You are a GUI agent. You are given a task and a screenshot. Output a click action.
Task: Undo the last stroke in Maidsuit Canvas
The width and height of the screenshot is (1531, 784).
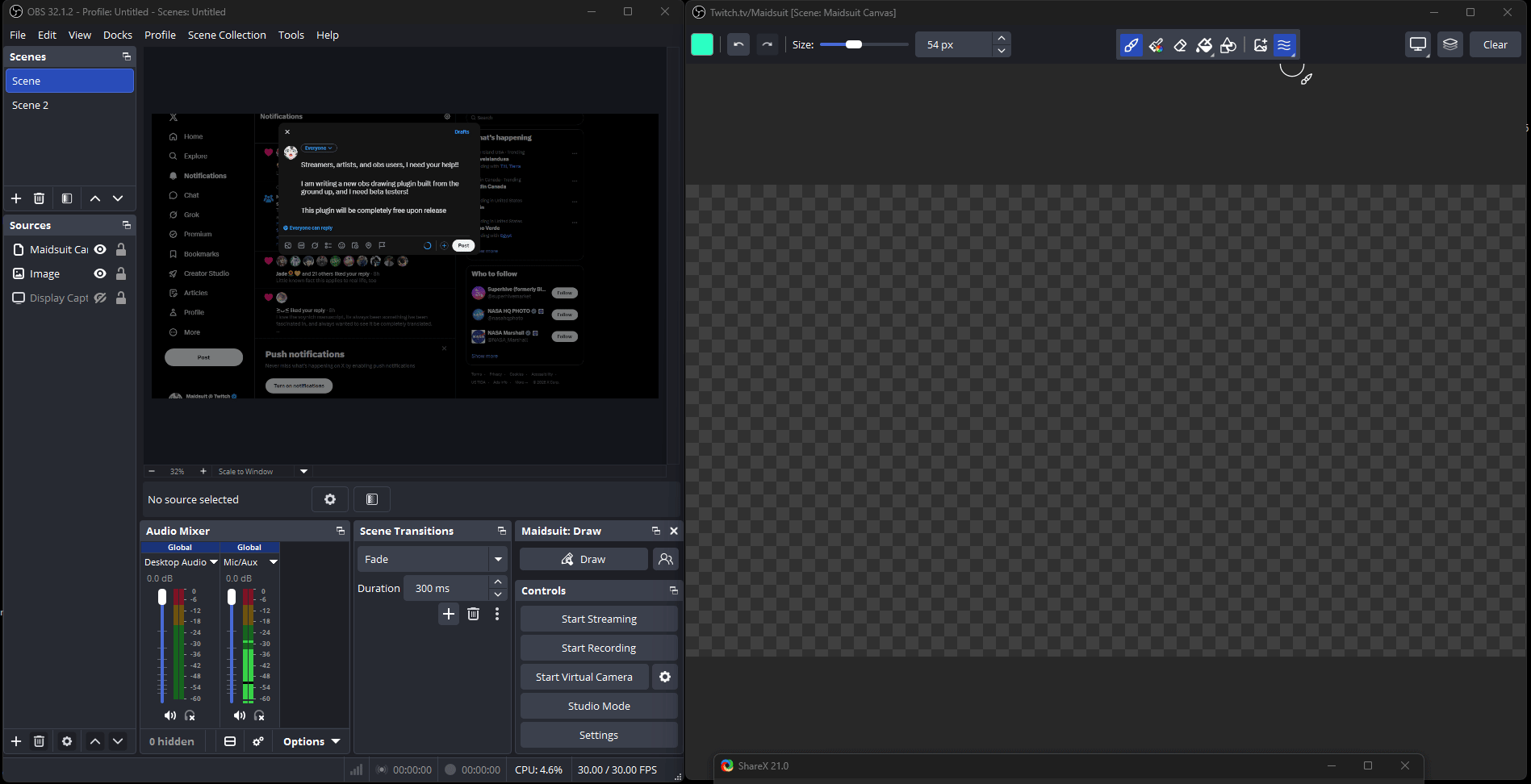point(738,44)
